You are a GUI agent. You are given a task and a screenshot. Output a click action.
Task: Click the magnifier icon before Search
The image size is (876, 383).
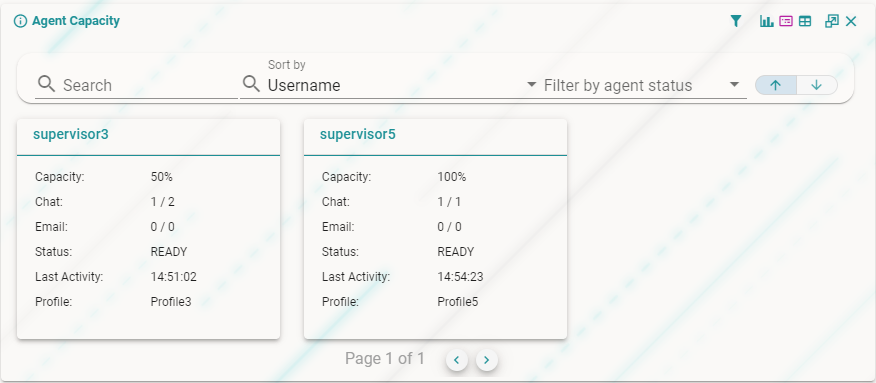point(46,84)
